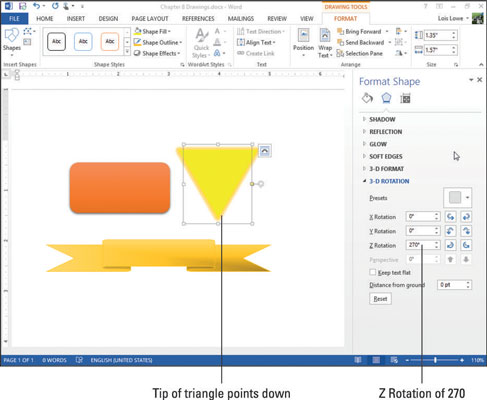487x400 pixels.
Task: Adjust the zoom slider in status bar
Action: click(435, 360)
